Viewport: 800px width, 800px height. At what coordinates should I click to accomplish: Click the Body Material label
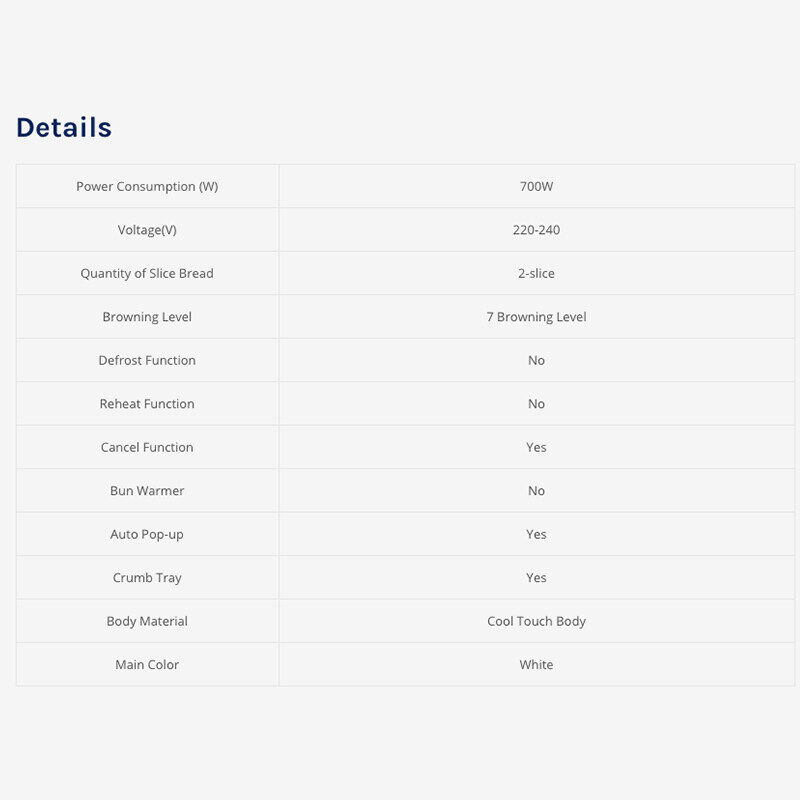coord(147,622)
